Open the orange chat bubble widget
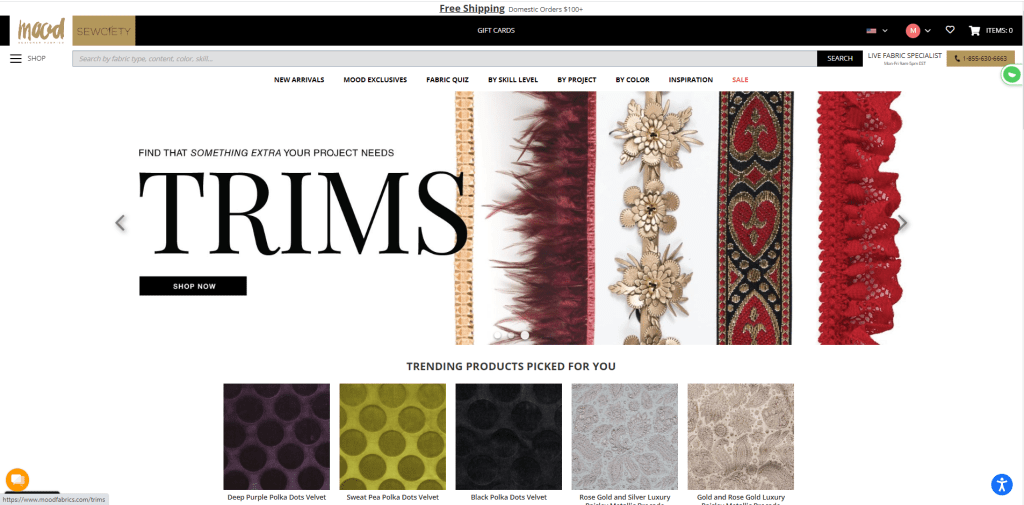This screenshot has width=1024, height=505. (17, 478)
